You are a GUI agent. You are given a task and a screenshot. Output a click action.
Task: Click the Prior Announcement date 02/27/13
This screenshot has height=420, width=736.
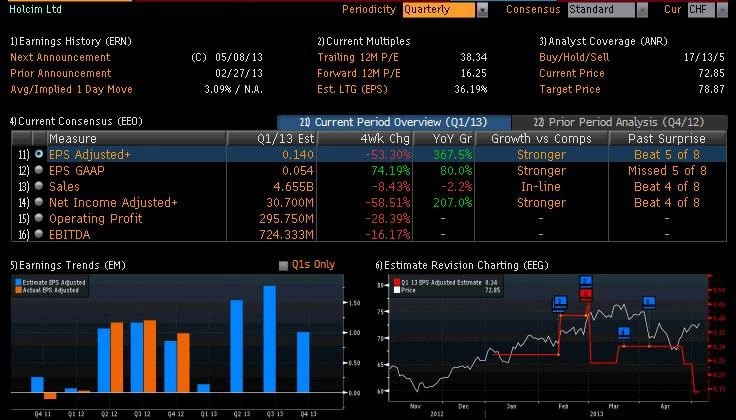point(239,73)
